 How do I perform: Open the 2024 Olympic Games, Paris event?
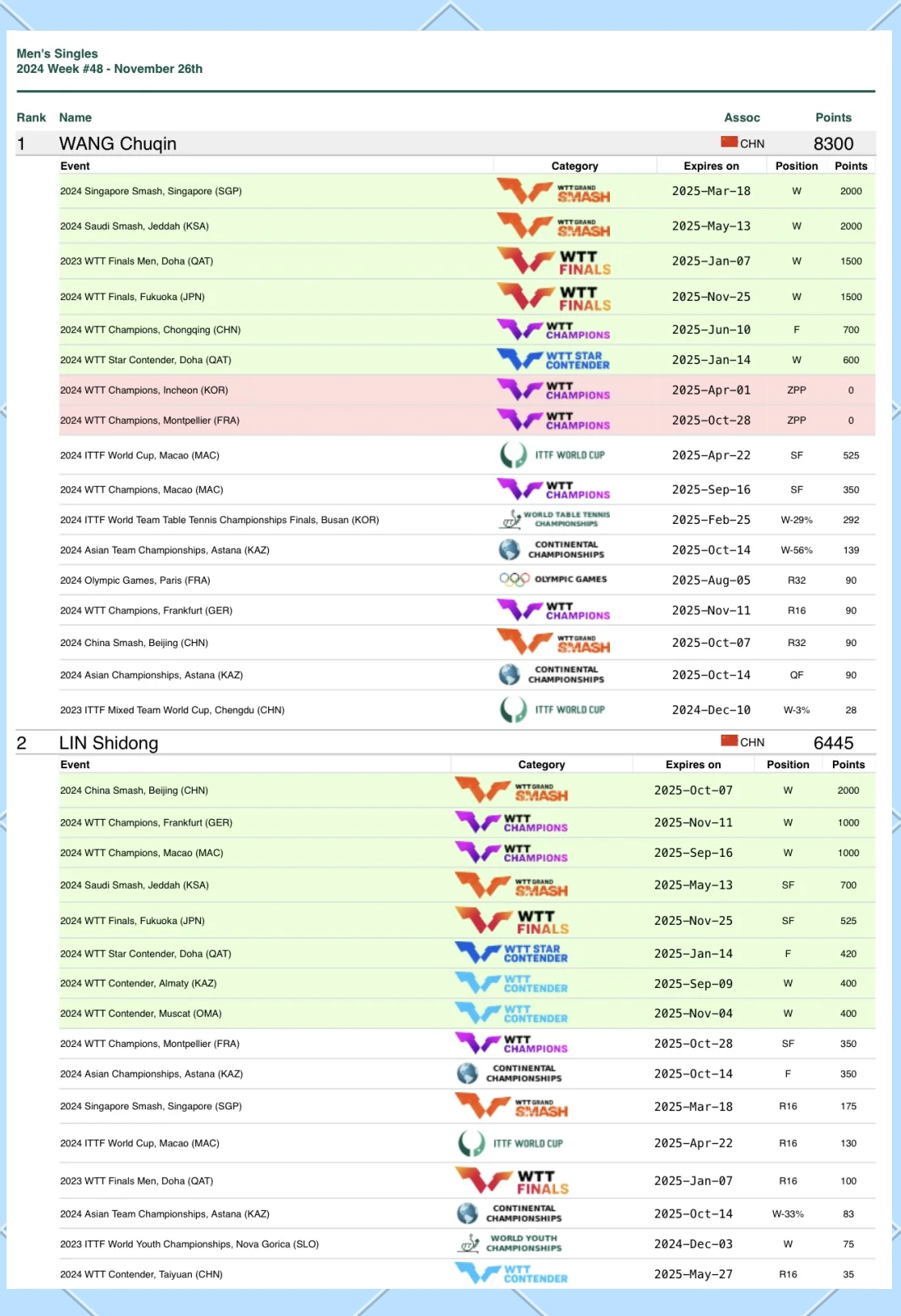click(134, 581)
